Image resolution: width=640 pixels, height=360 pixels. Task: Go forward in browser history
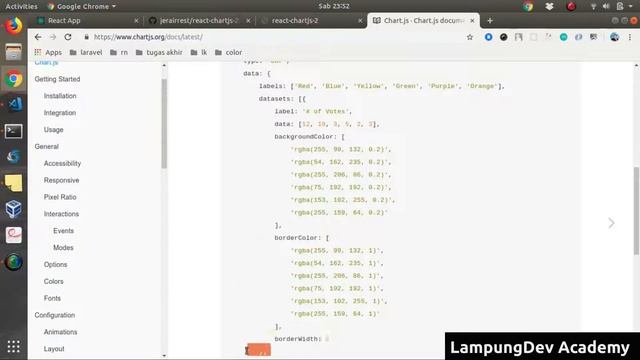pyautogui.click(x=53, y=37)
